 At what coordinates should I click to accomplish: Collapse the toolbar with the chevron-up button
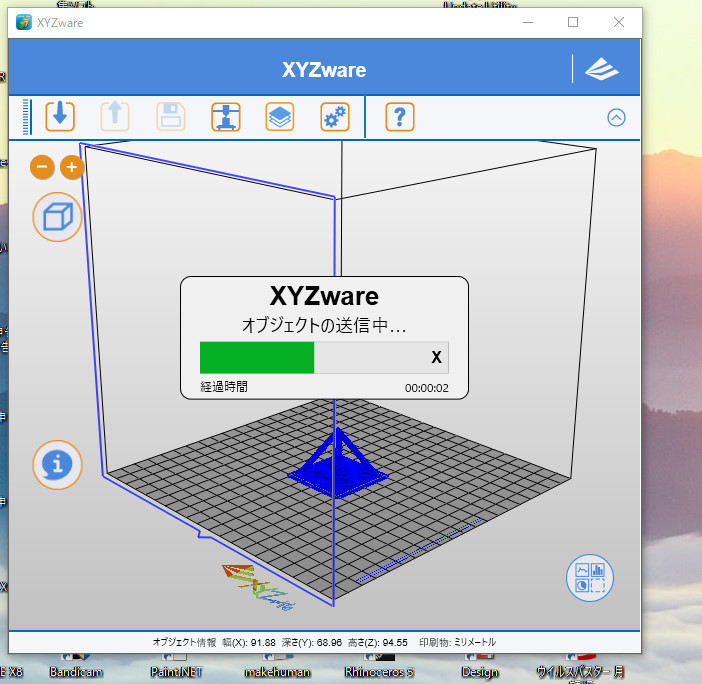616,118
